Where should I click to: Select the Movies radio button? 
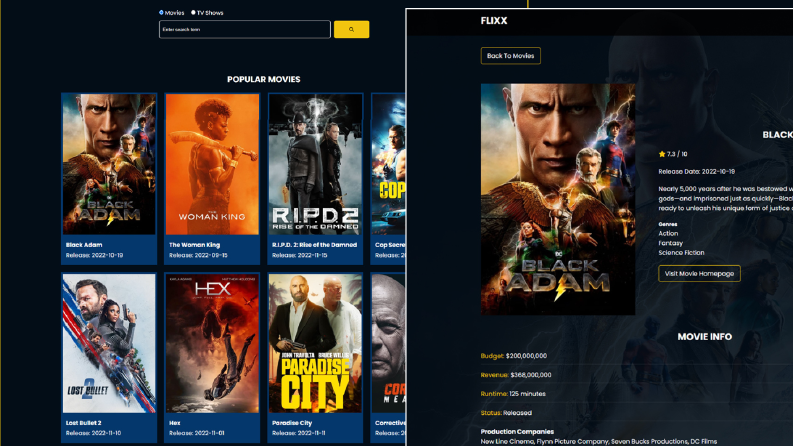161,13
